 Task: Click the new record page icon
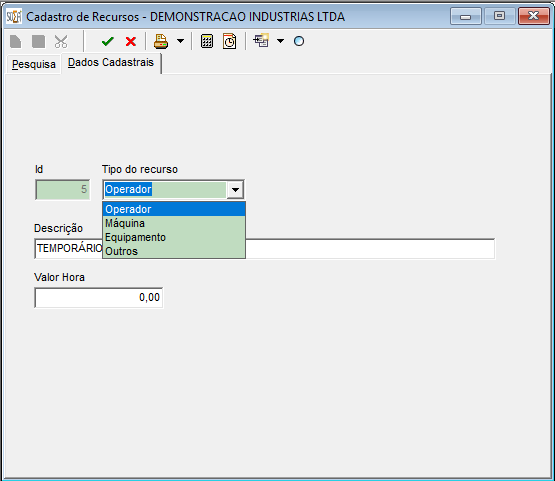click(x=16, y=41)
